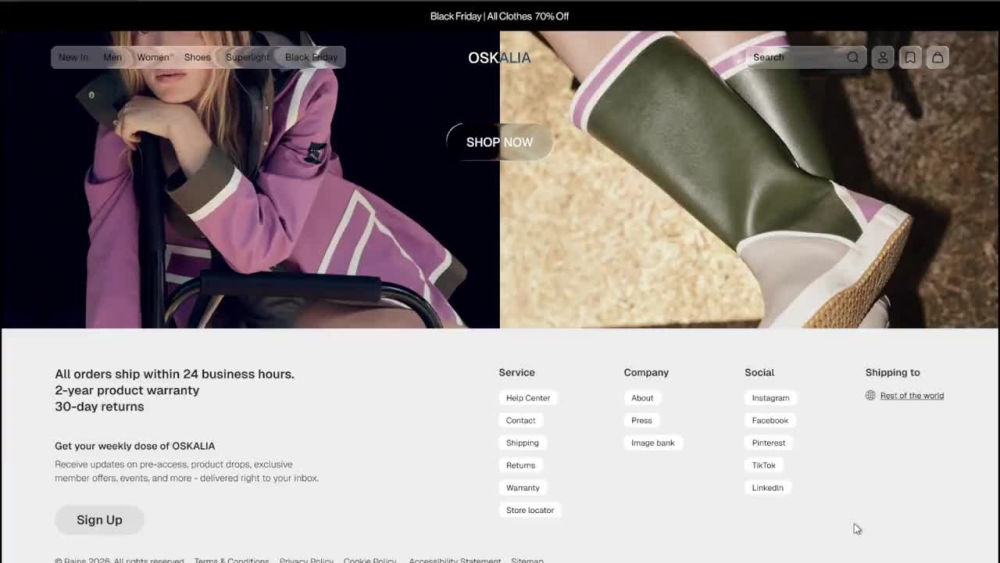This screenshot has height=563, width=1000.
Task: Open the Returns link
Action: pos(520,465)
